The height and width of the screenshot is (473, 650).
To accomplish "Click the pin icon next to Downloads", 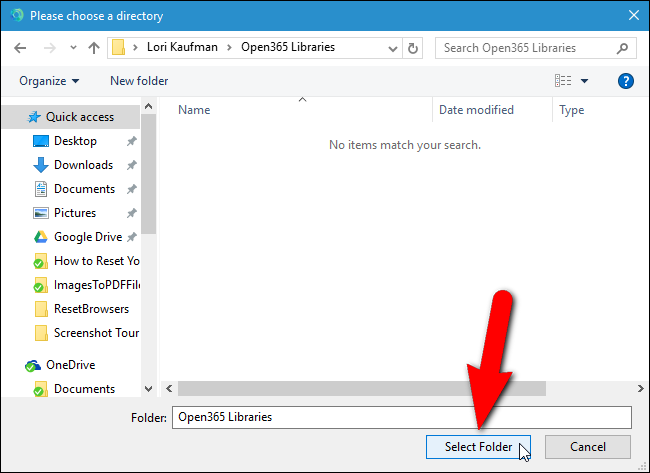I will [131, 165].
